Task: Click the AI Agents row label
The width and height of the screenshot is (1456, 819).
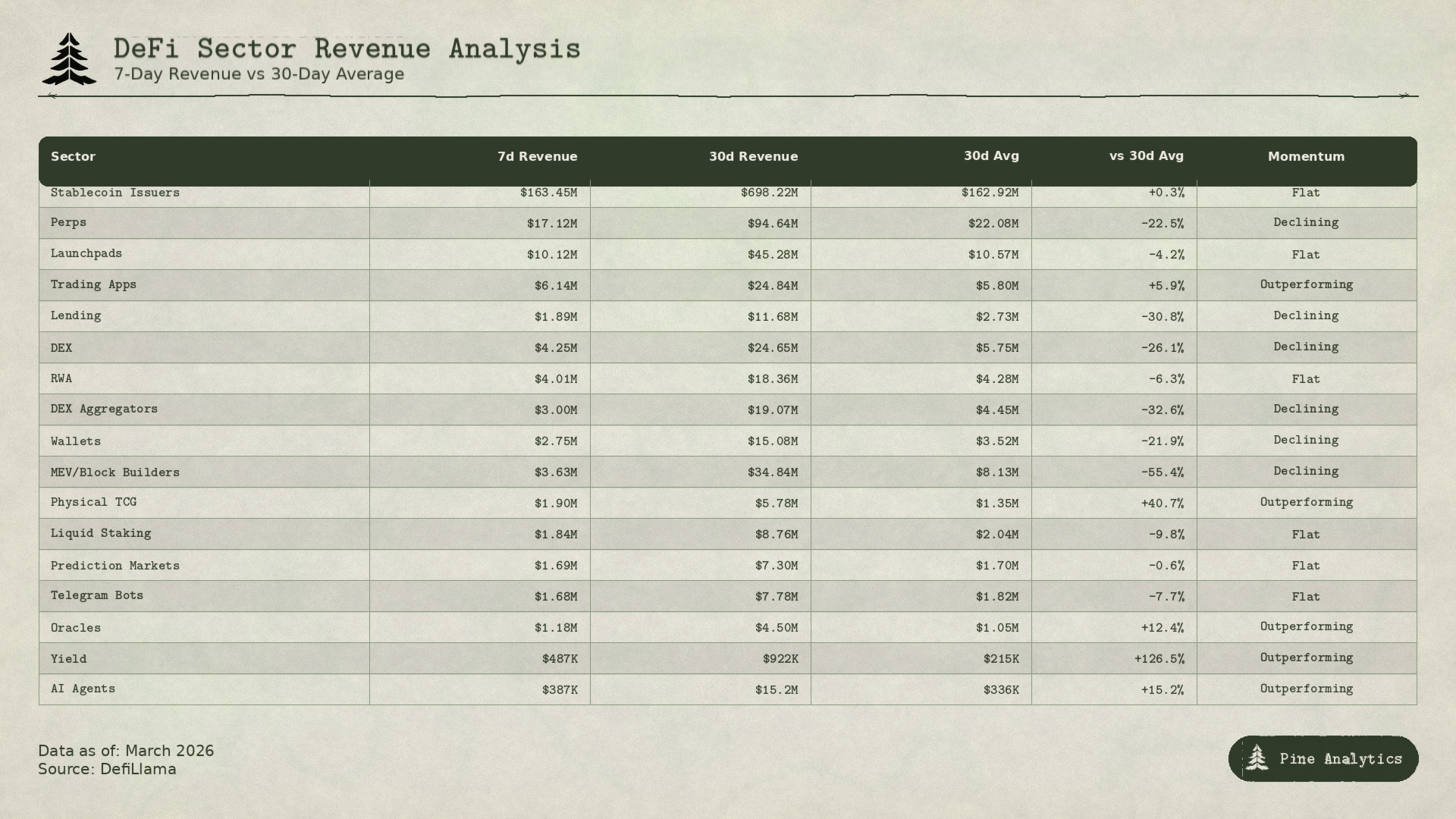Action: (x=83, y=689)
